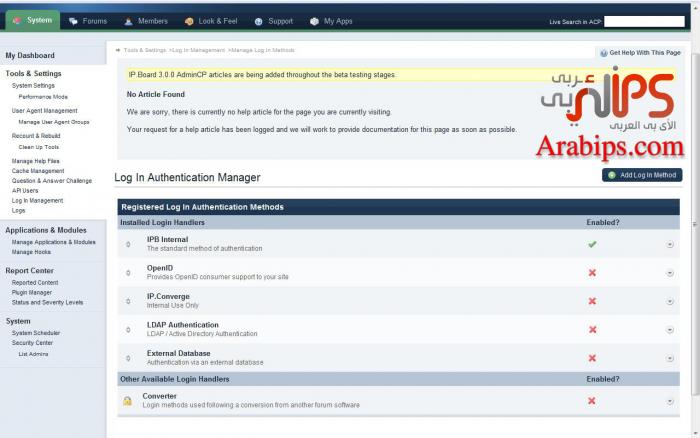Open the Look & Feel tab
This screenshot has height=438, width=700.
pyautogui.click(x=213, y=21)
